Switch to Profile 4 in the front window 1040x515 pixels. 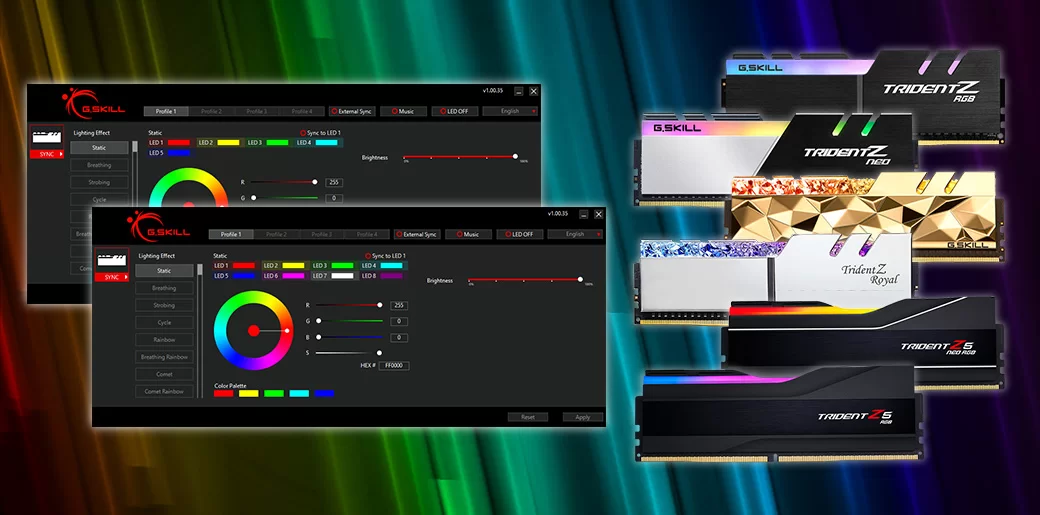[367, 234]
